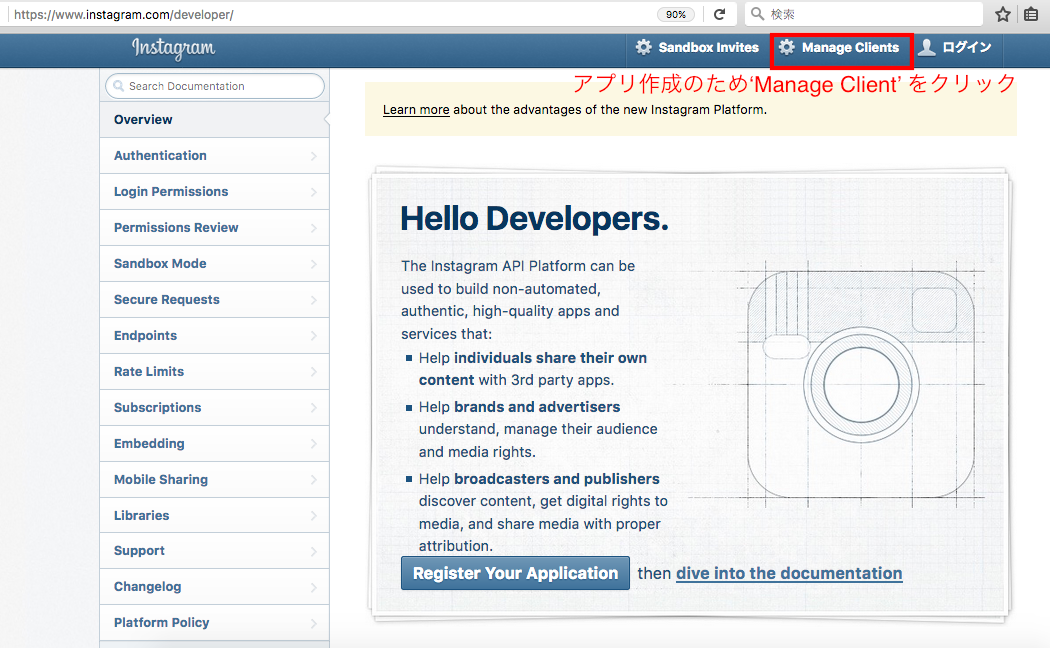
Task: Focus the browser 検索 search box
Action: (863, 14)
